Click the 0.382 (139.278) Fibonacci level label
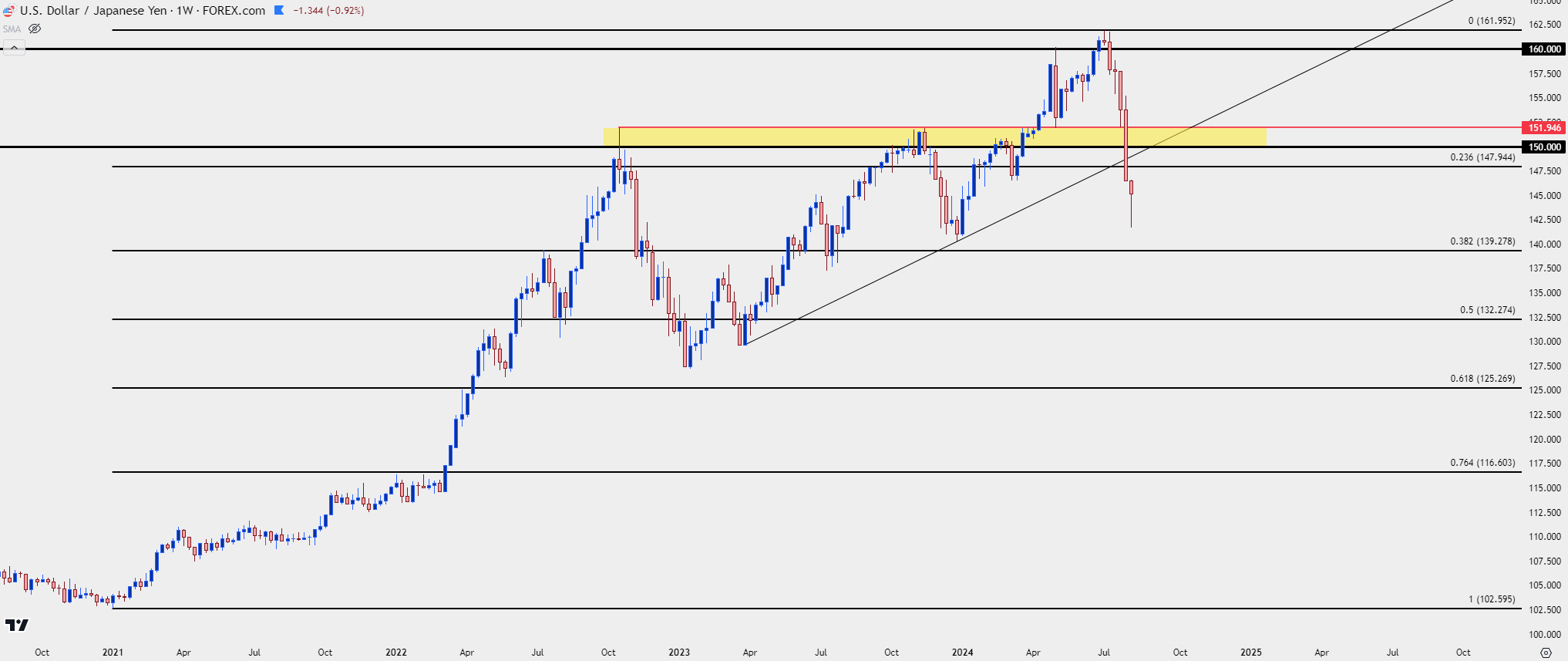 pyautogui.click(x=1482, y=241)
